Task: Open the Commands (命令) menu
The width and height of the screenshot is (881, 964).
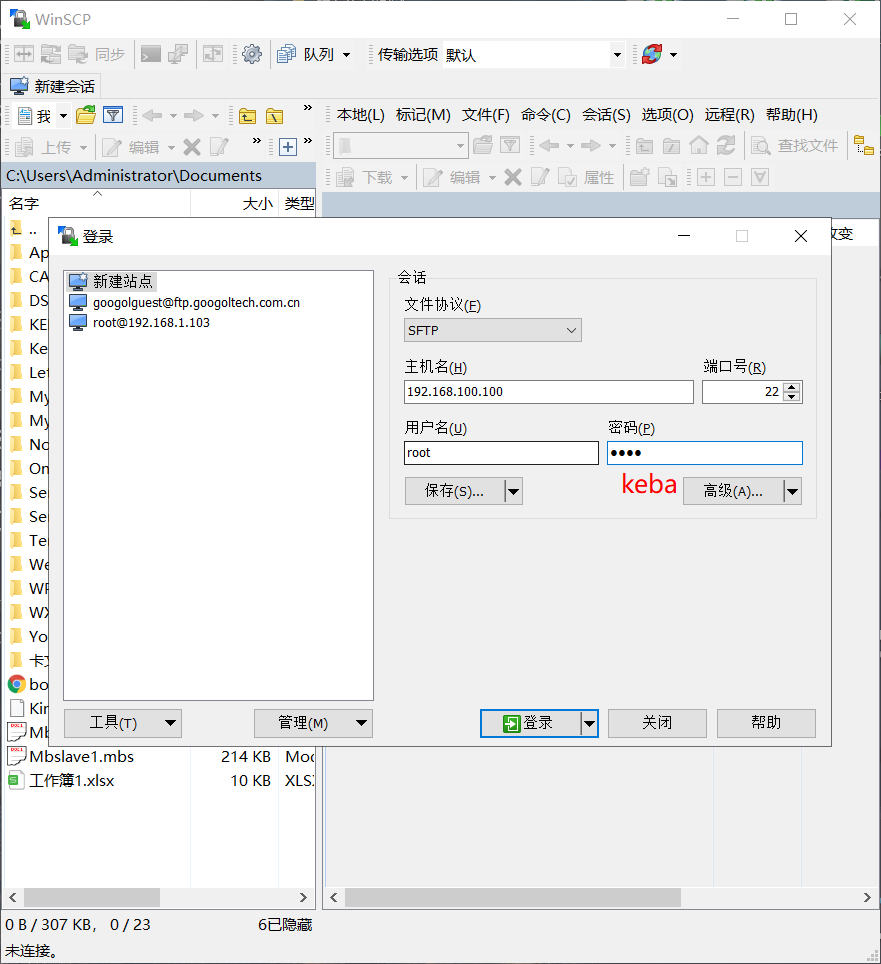Action: tap(545, 115)
